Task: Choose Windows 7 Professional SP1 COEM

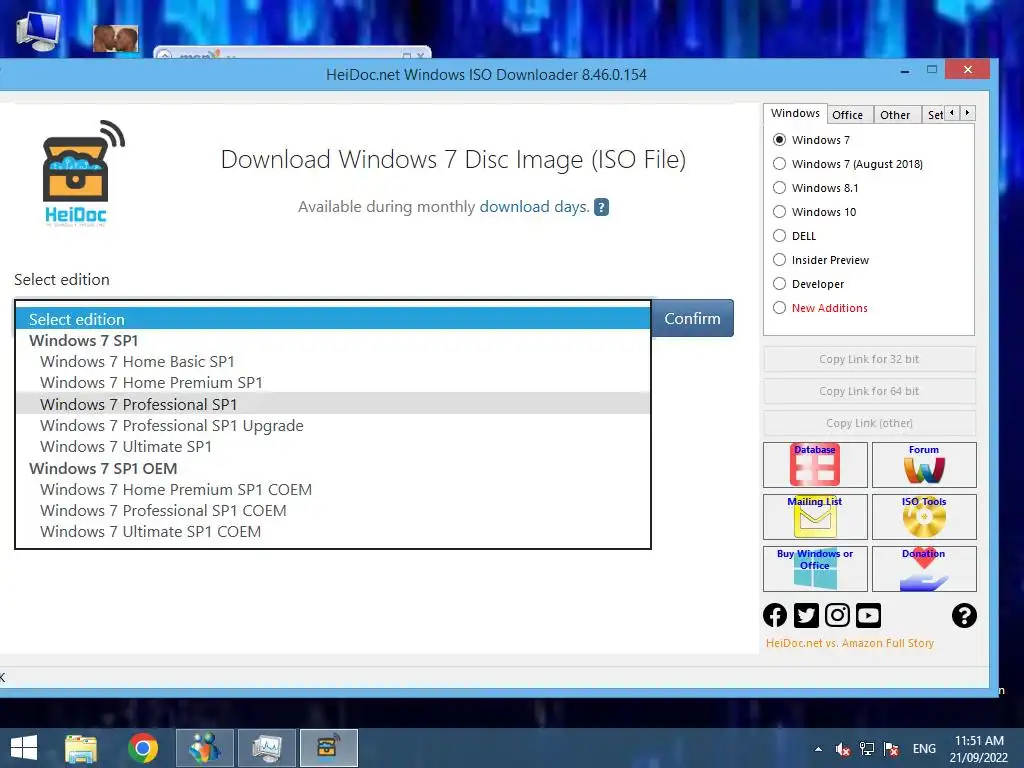Action: coord(333,511)
